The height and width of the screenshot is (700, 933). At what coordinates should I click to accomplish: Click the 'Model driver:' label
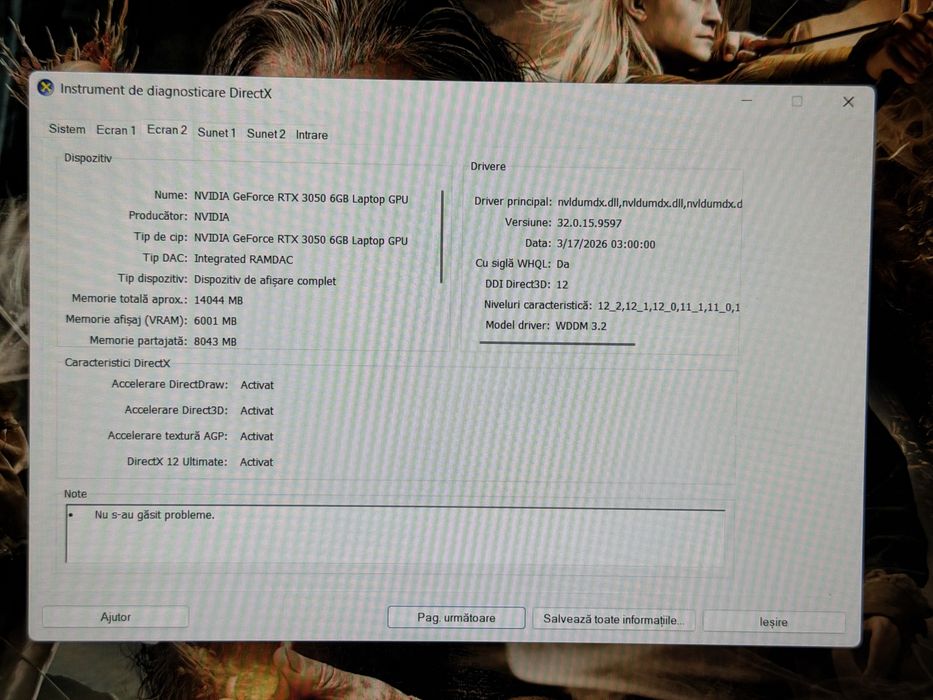click(517, 326)
